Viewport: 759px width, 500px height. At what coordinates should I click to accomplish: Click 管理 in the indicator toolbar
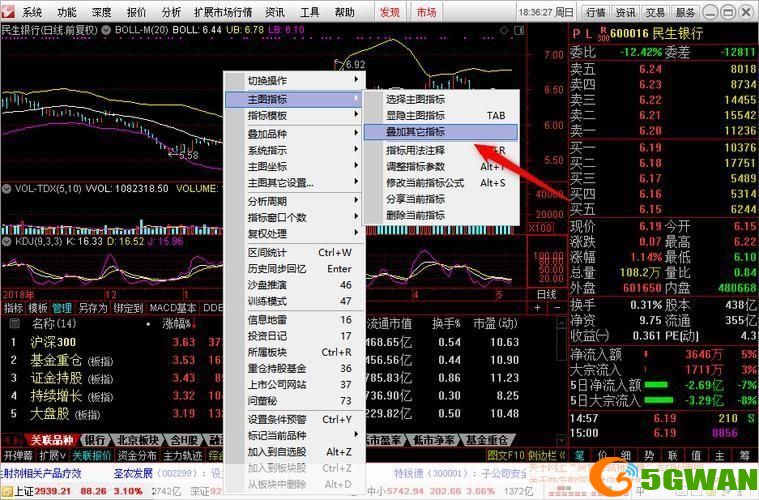pyautogui.click(x=62, y=308)
